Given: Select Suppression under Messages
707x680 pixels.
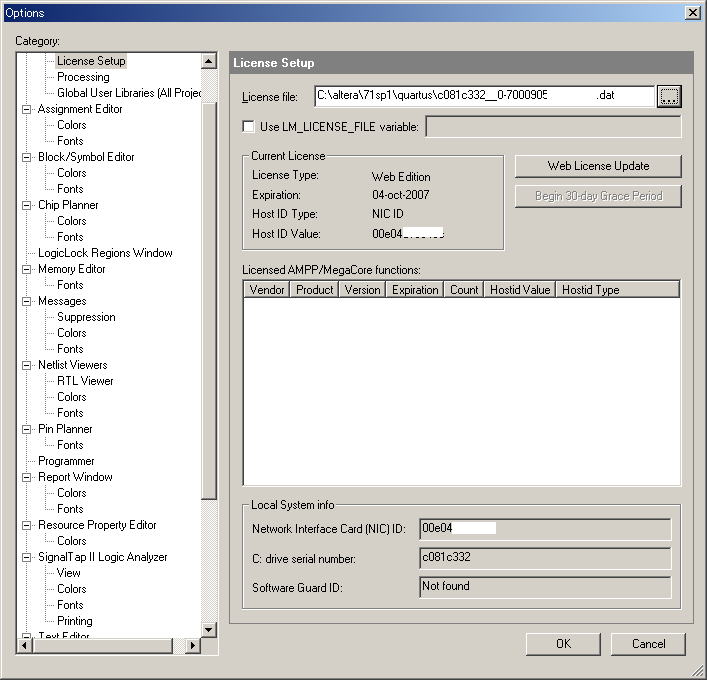Looking at the screenshot, I should 86,317.
